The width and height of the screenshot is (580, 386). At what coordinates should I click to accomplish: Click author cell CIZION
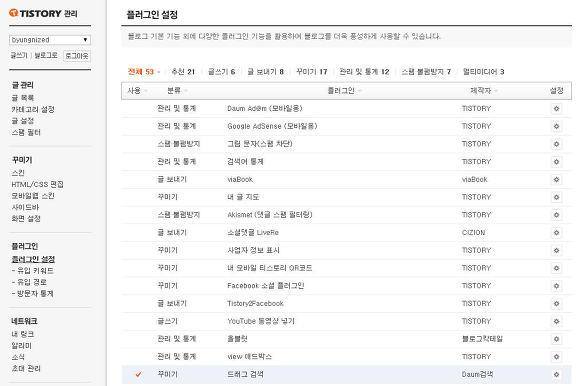click(473, 233)
